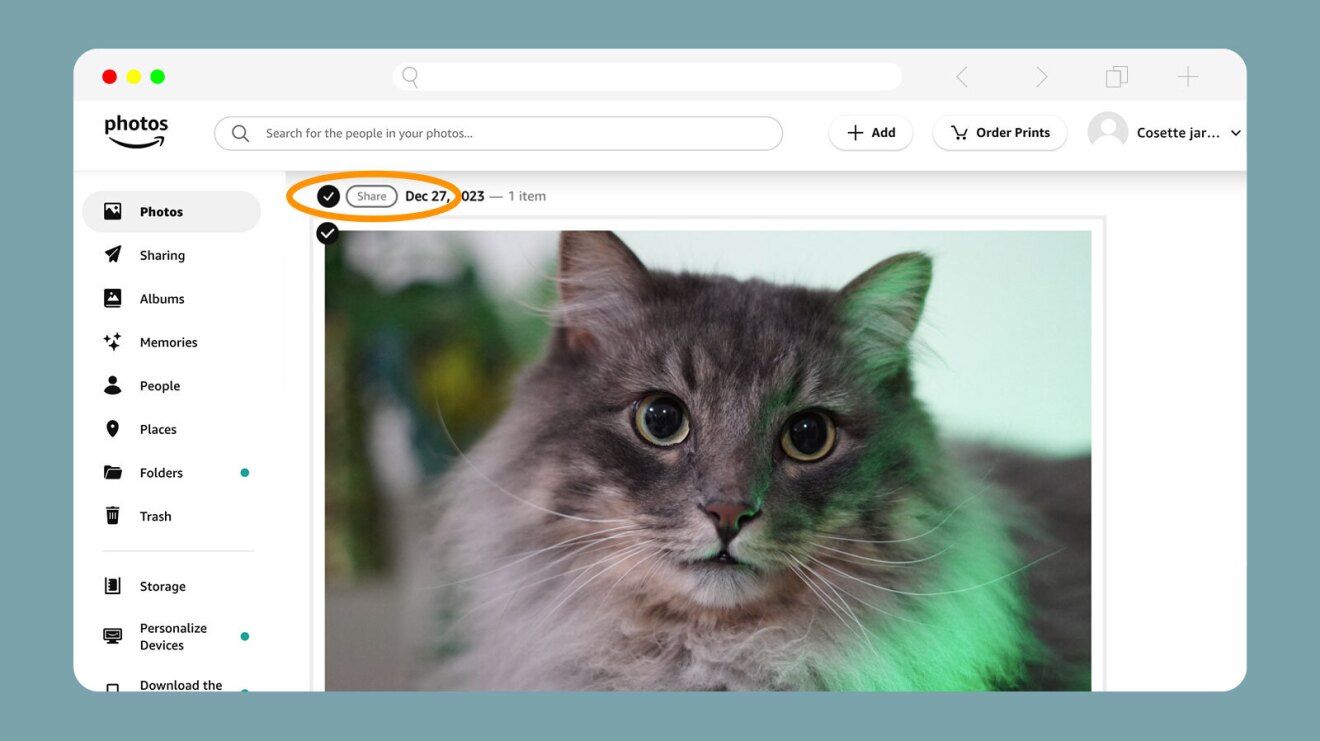Select the Albums icon in sidebar
1320x741 pixels.
pos(113,298)
